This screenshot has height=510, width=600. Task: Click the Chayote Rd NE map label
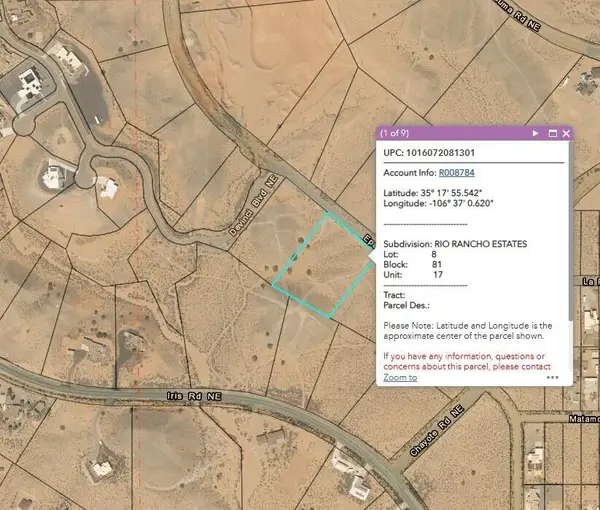tap(437, 431)
